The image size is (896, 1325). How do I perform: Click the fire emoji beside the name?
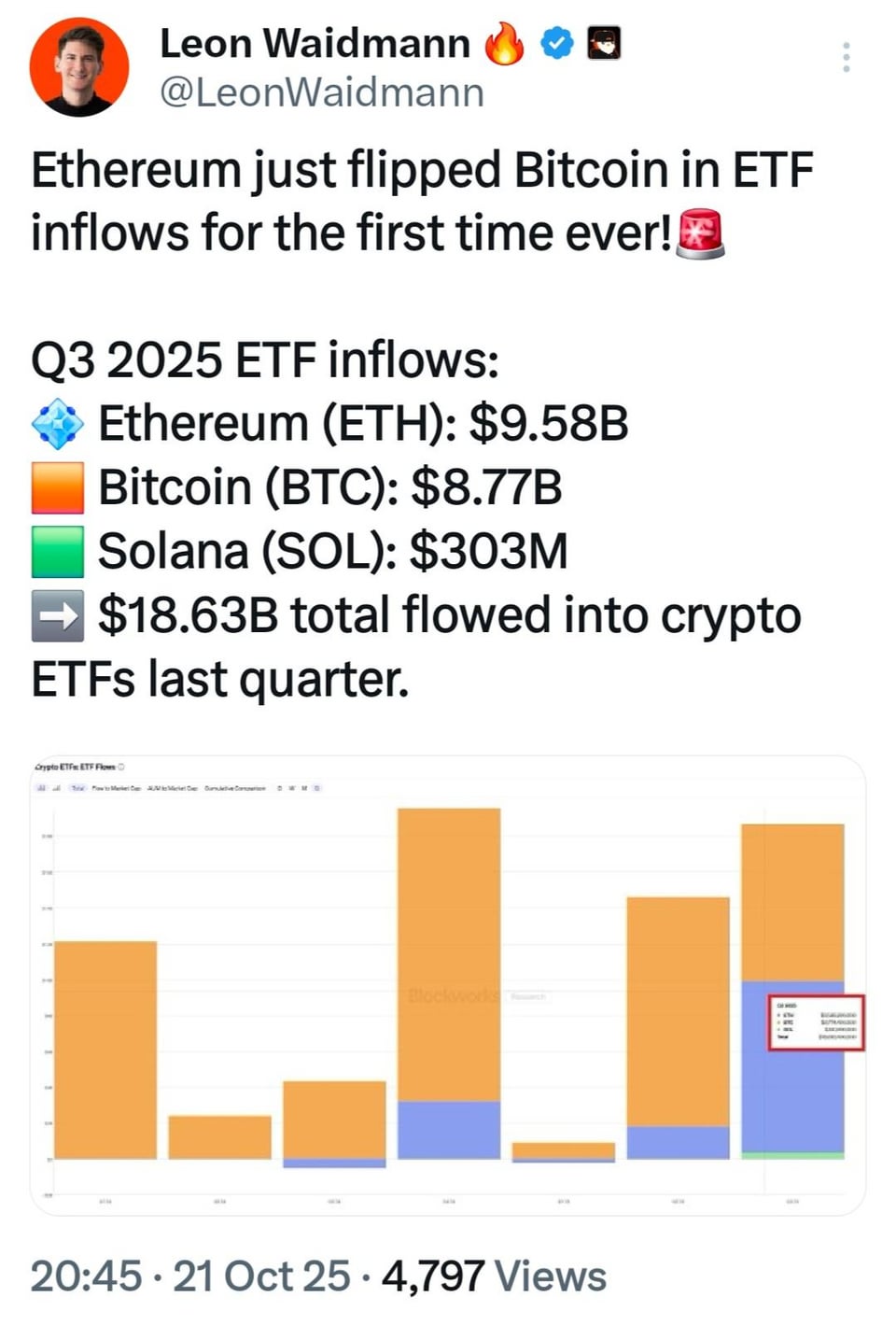[505, 43]
